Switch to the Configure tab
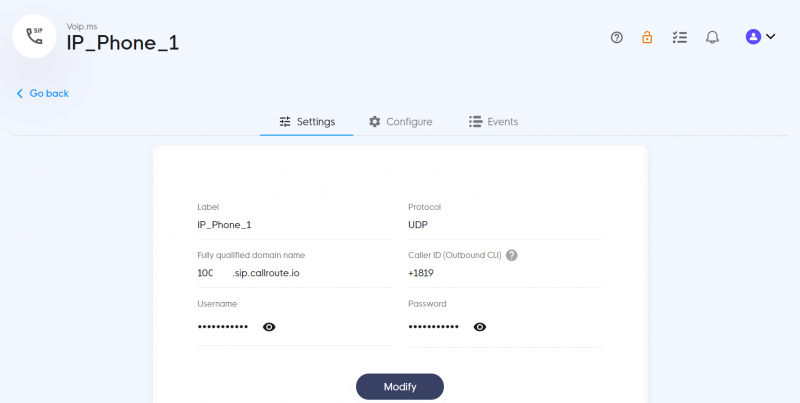The image size is (800, 403). point(401,122)
